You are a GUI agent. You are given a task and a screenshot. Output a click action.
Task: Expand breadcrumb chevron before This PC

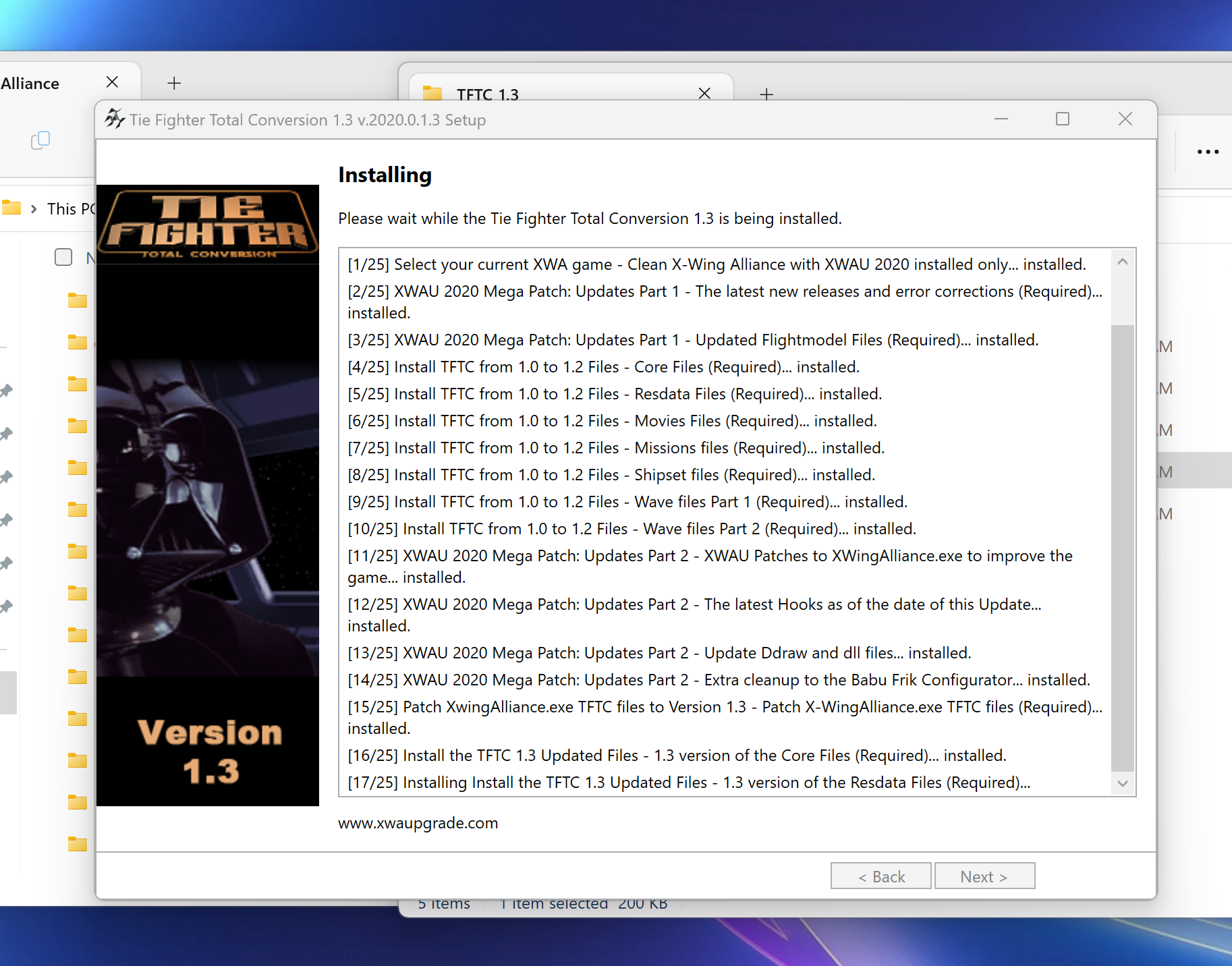point(34,209)
